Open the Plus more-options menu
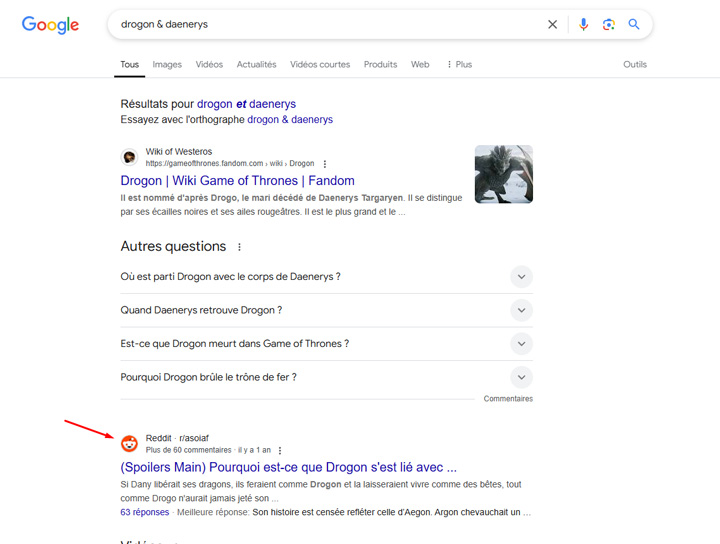 coord(459,64)
